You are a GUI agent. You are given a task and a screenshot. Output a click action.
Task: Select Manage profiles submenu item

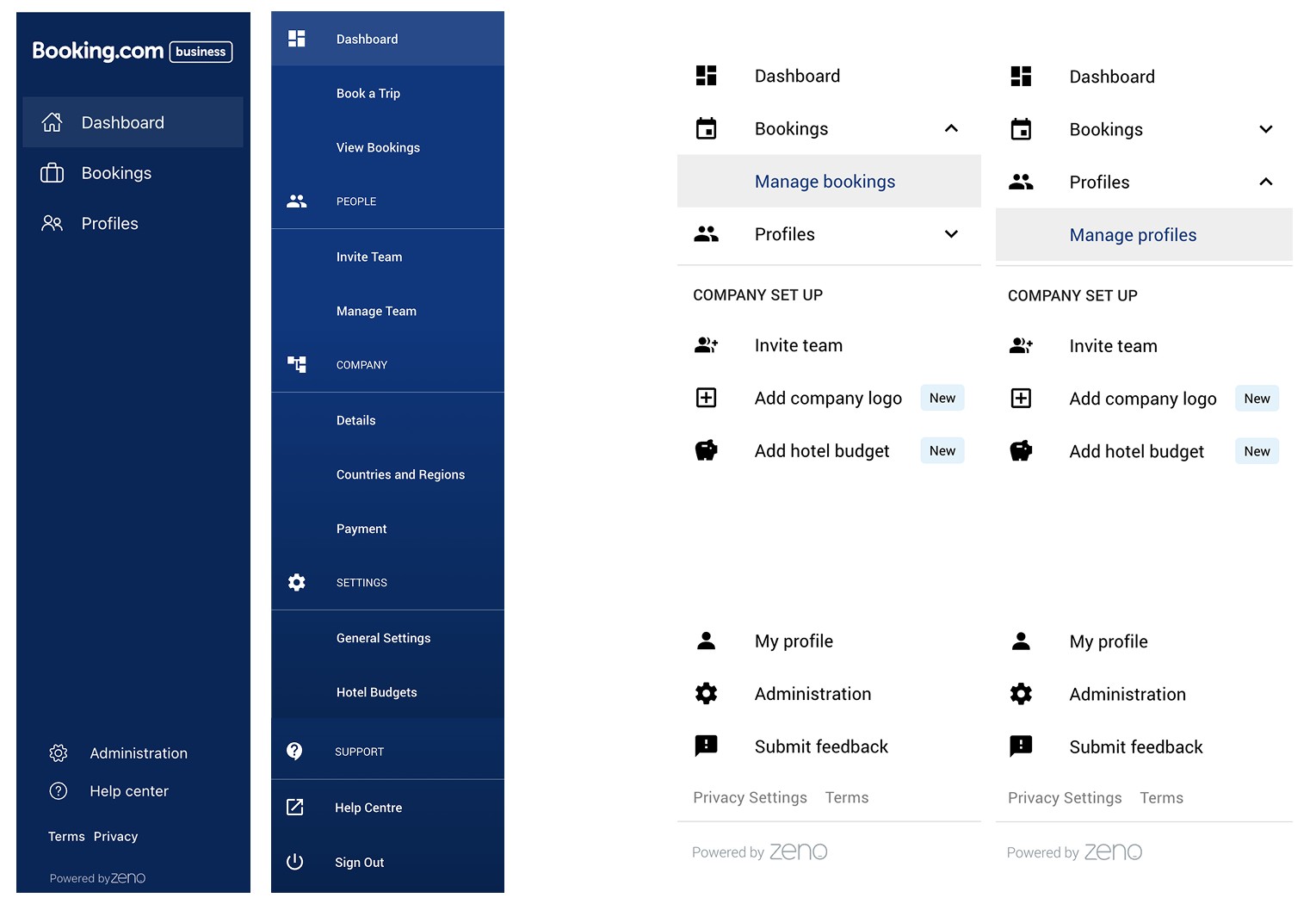(1144, 234)
